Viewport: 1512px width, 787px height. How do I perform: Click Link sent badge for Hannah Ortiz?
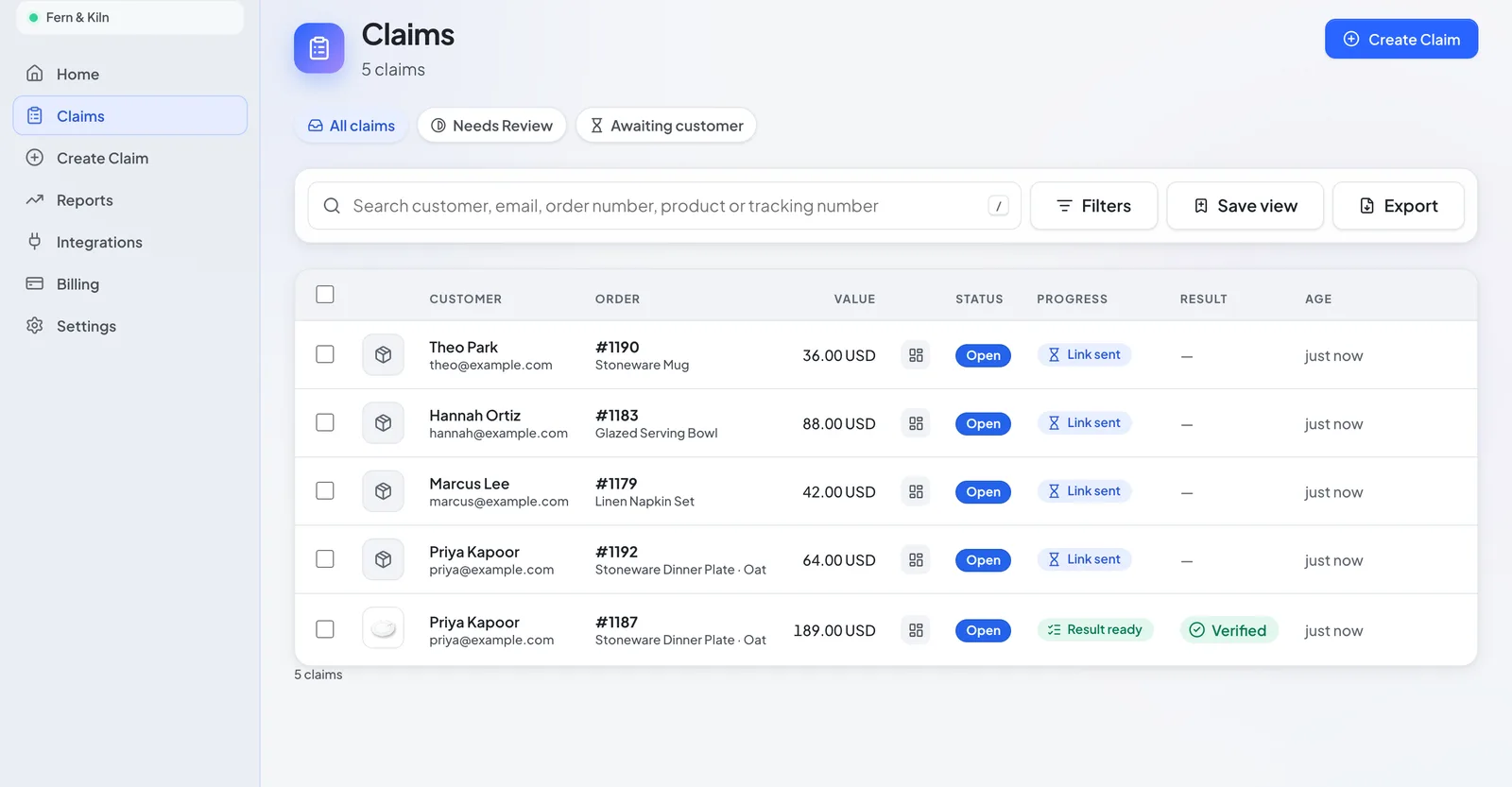coord(1084,422)
